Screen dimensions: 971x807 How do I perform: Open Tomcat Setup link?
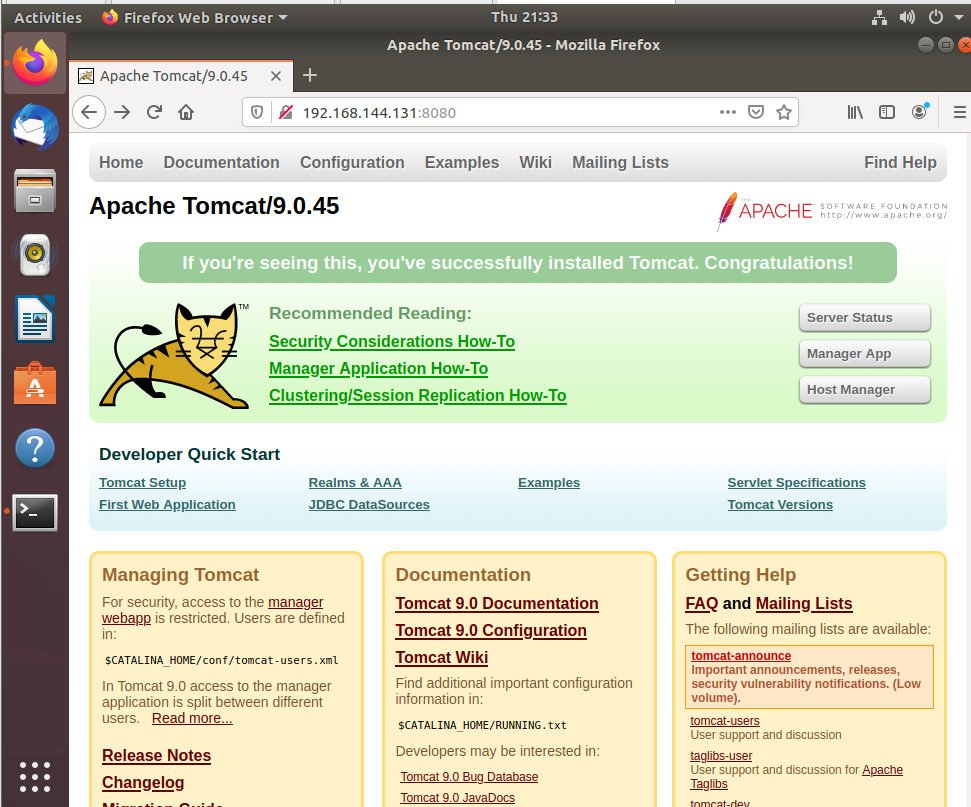[x=142, y=482]
